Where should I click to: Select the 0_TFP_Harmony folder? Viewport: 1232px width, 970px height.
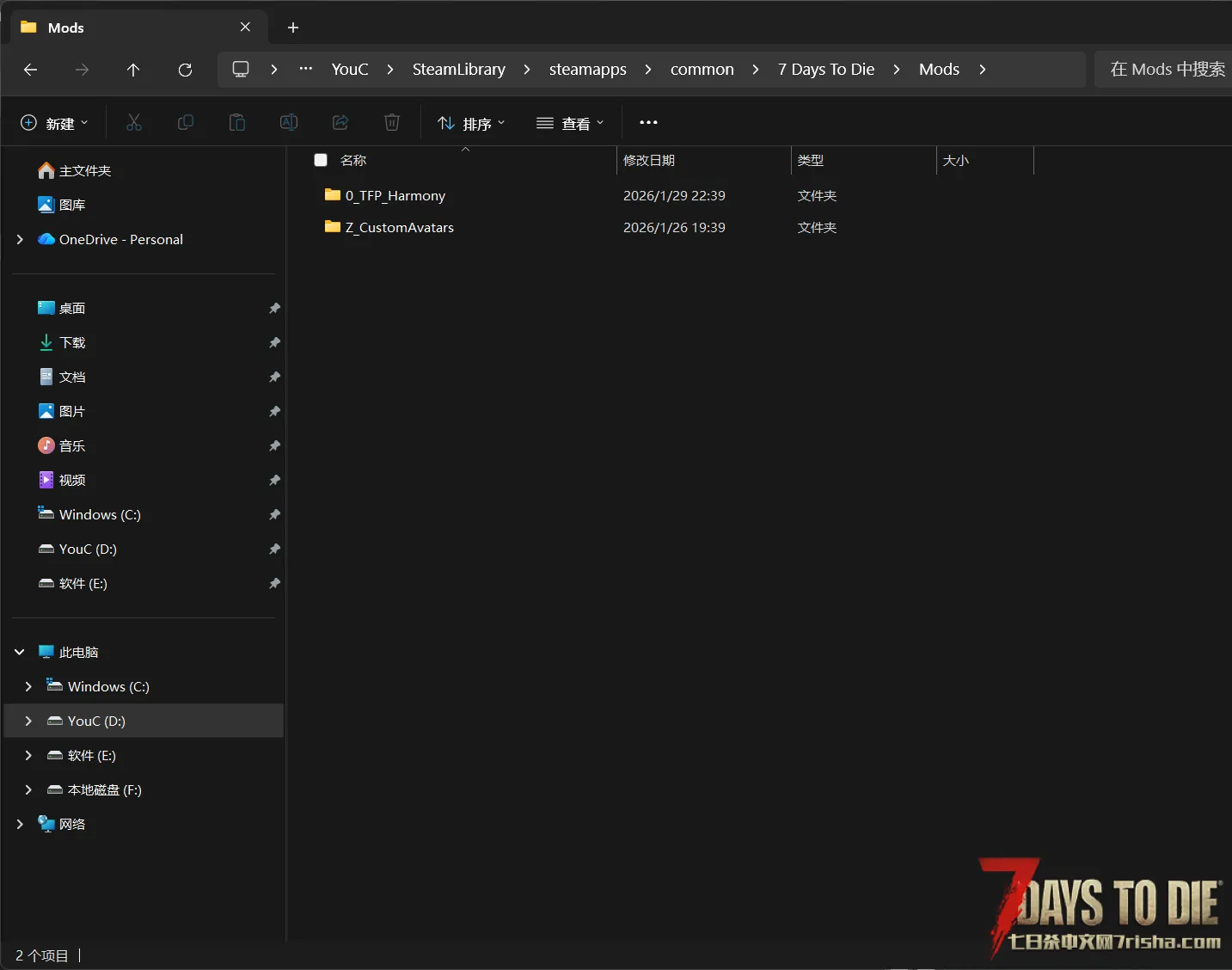pyautogui.click(x=395, y=196)
